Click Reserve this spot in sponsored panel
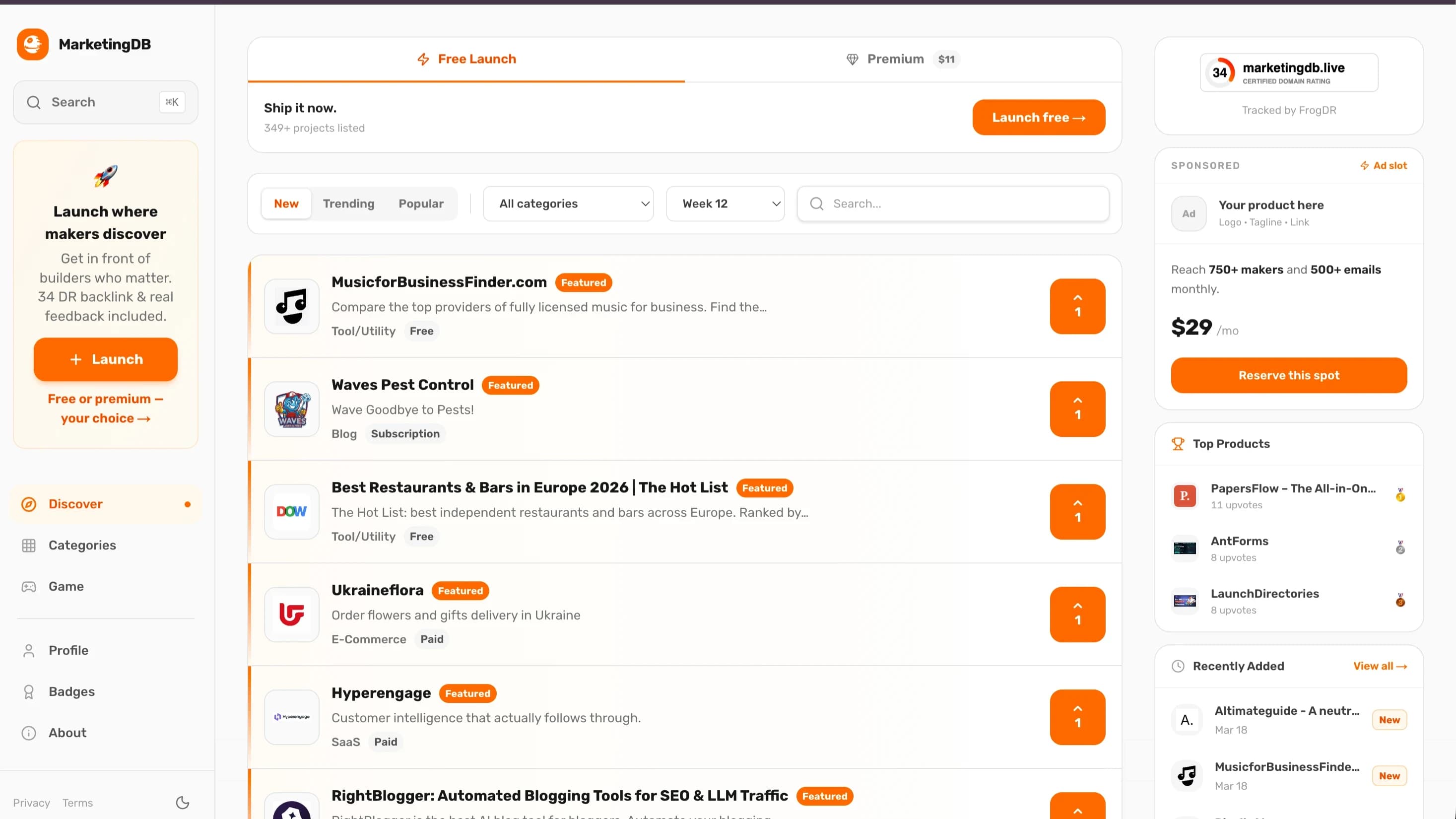 coord(1289,375)
